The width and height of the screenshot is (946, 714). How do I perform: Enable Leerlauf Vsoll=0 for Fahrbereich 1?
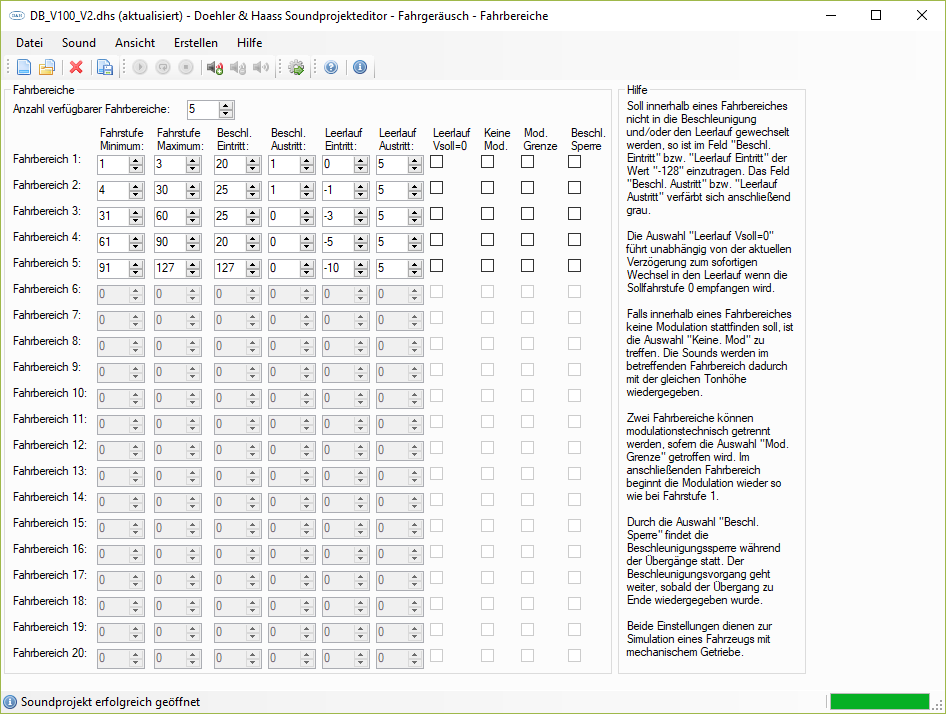(437, 162)
